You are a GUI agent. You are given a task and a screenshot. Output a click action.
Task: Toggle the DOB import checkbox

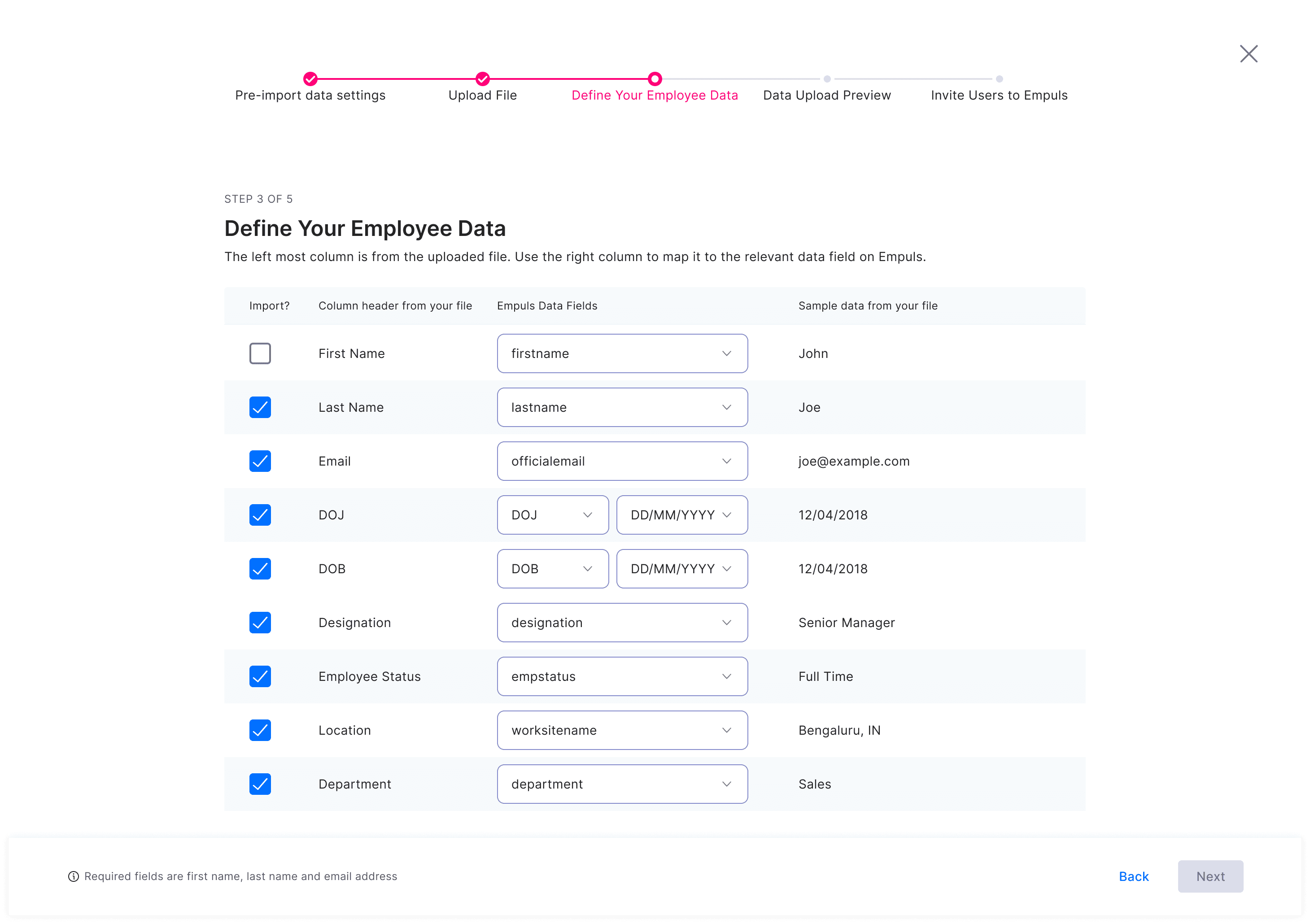tap(260, 569)
